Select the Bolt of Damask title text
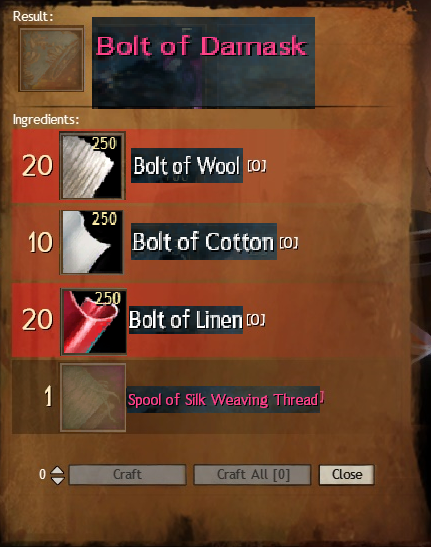This screenshot has height=548, width=432. 202,46
